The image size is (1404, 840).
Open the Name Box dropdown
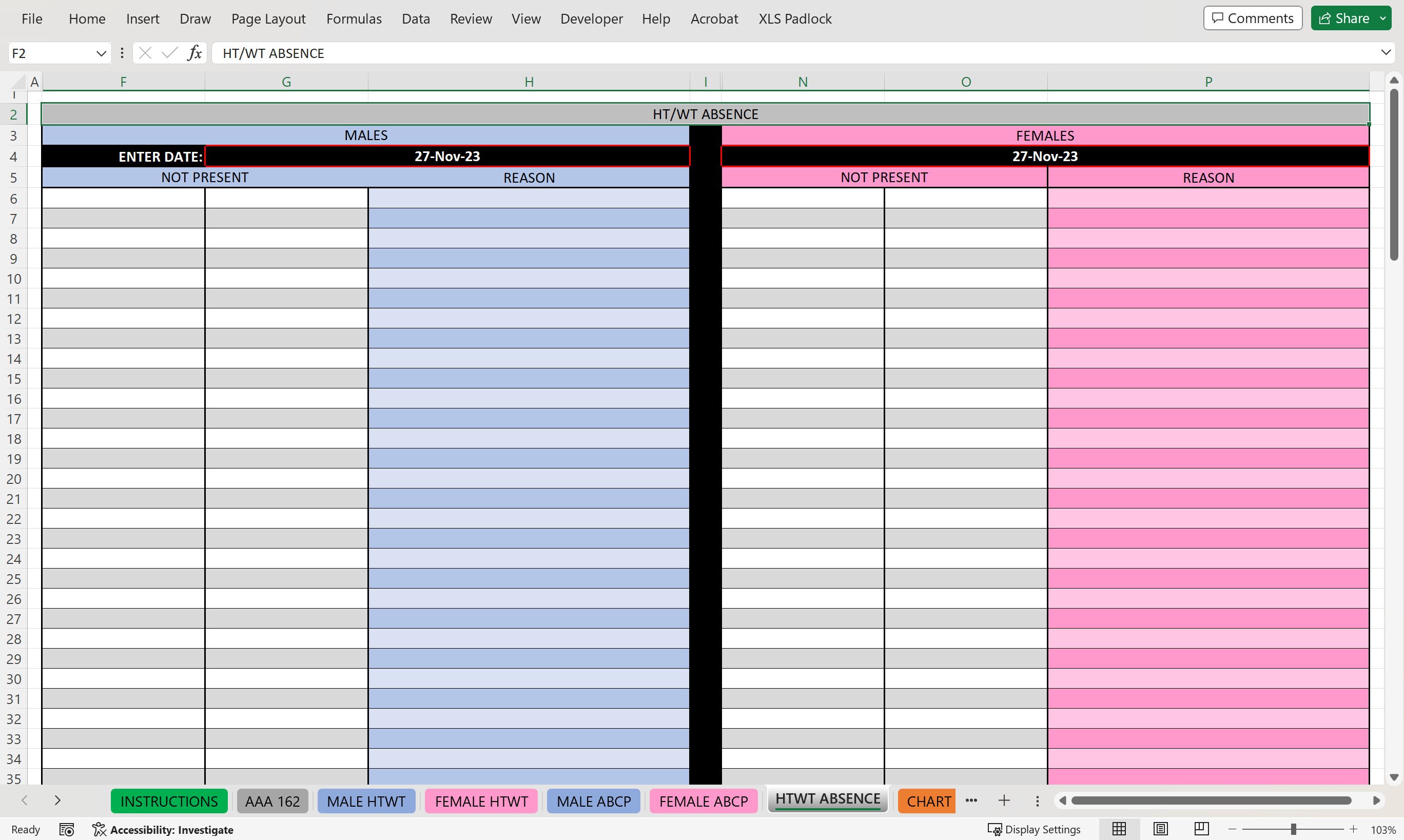101,53
